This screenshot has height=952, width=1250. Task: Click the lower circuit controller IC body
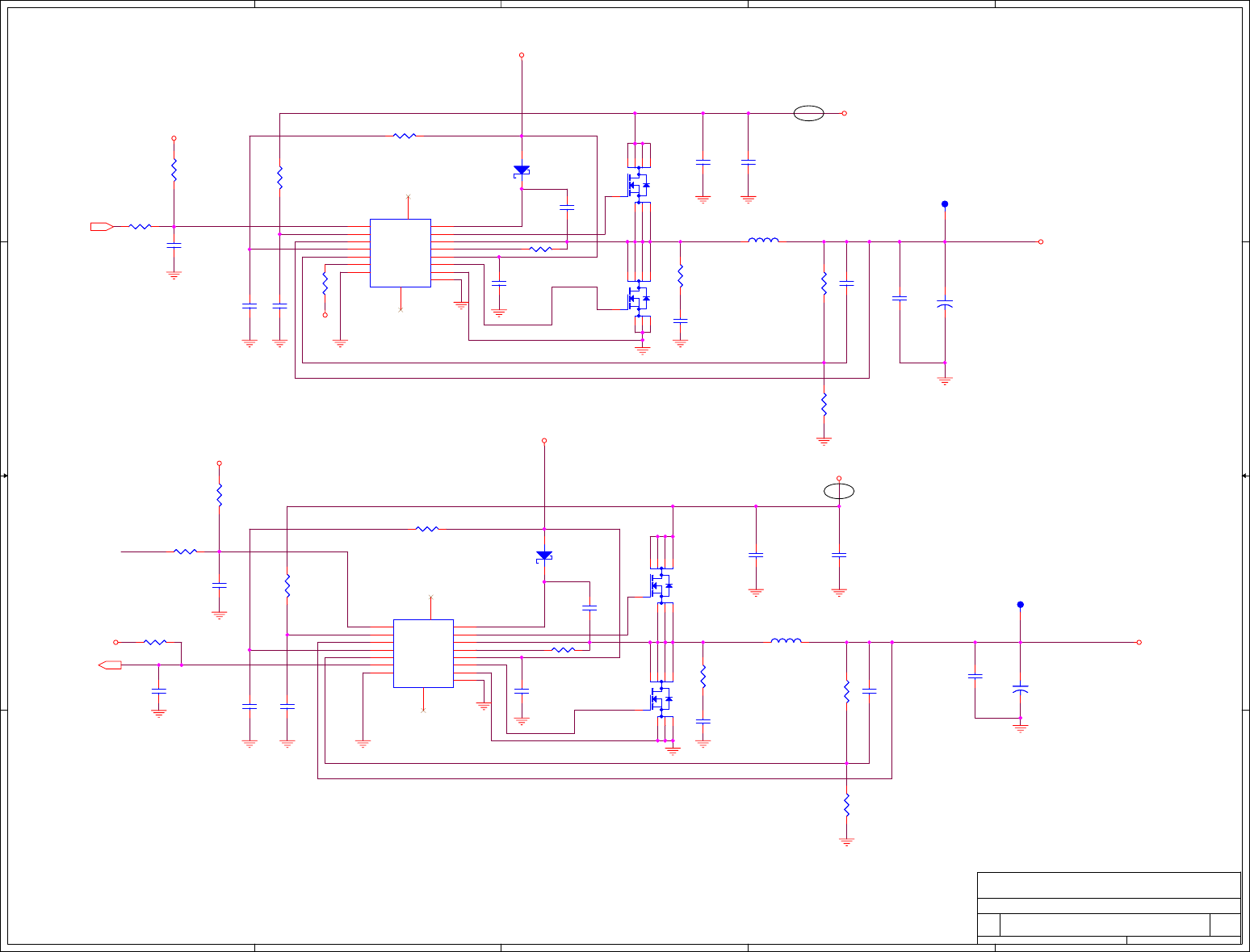[423, 653]
